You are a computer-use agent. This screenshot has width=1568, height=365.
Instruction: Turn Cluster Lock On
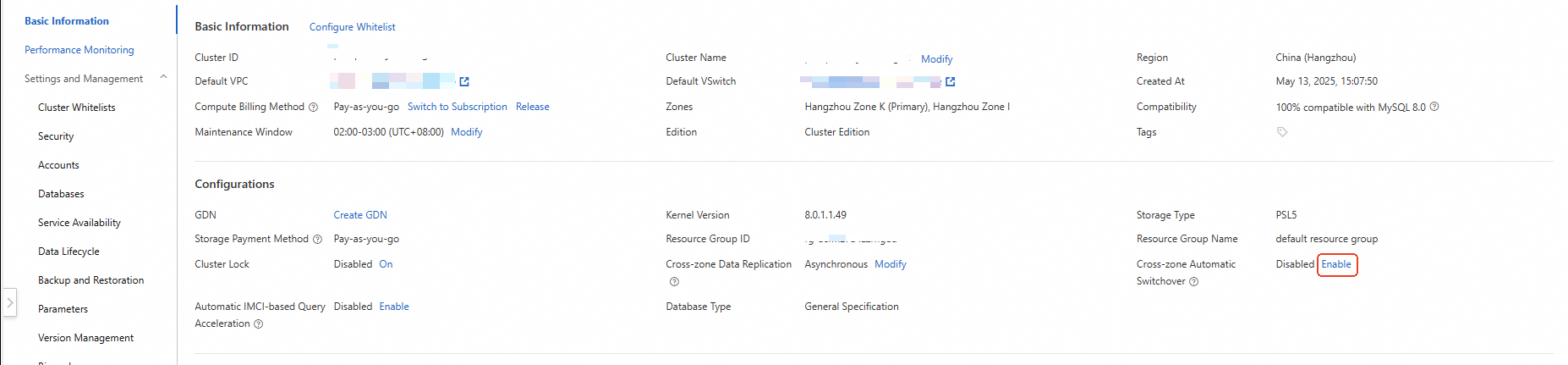386,264
